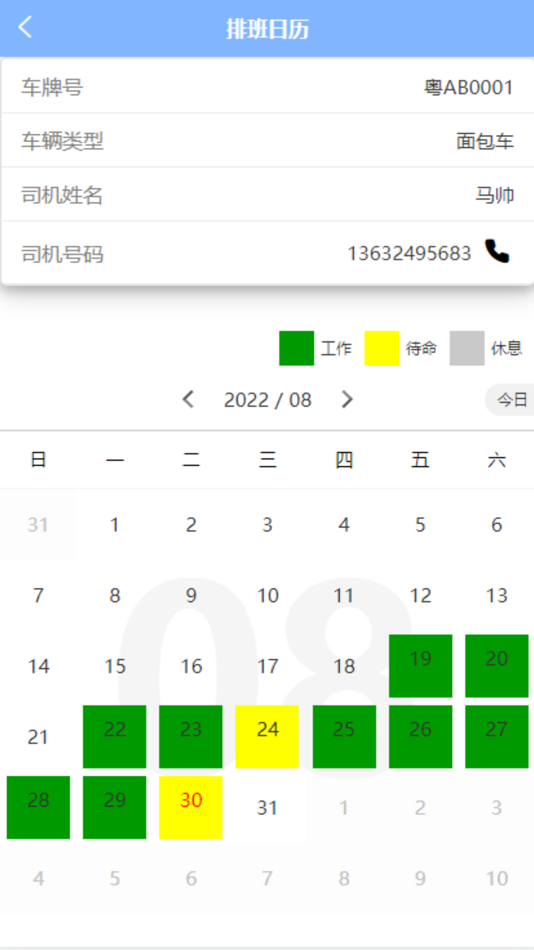Viewport: 534px width, 950px height.
Task: Open green work day 29
Action: [x=115, y=808]
